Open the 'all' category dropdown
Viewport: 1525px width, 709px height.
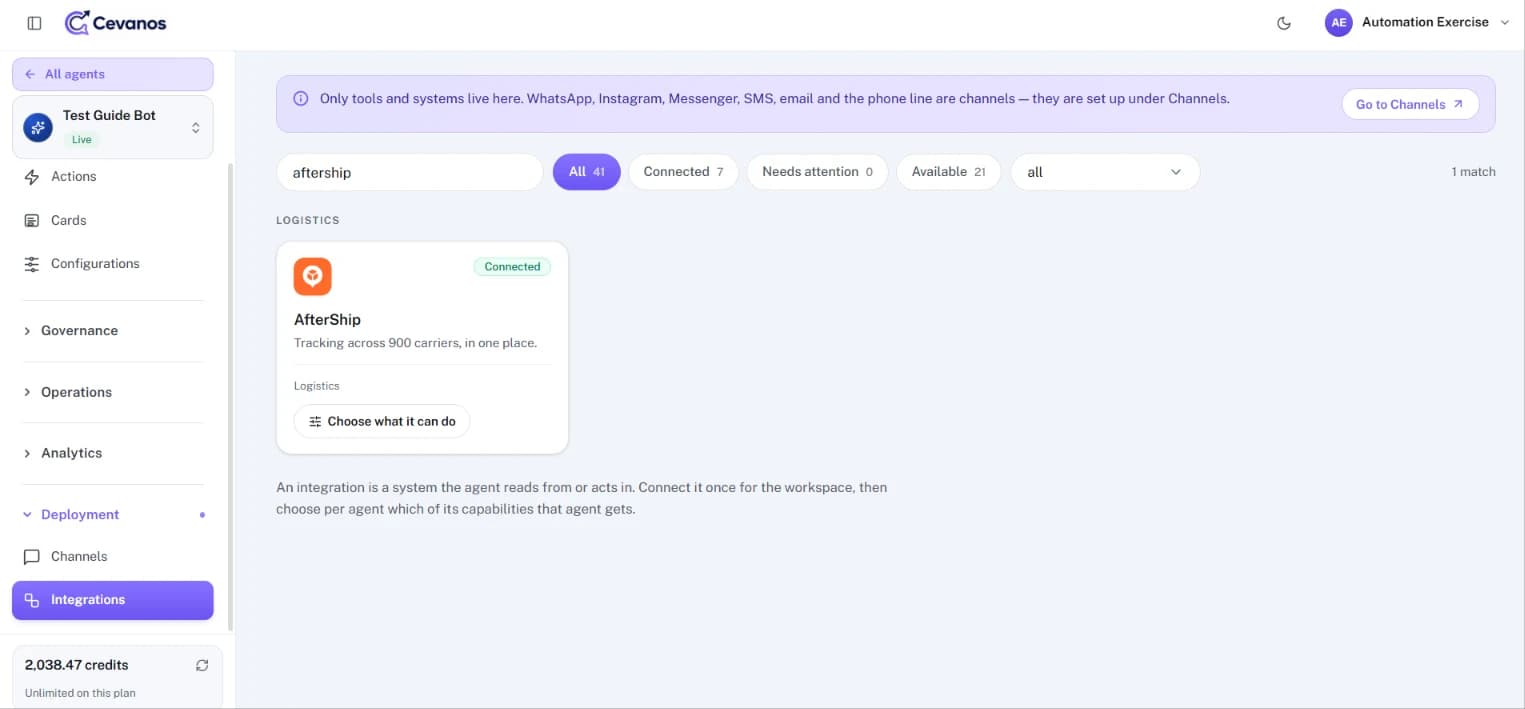1105,172
